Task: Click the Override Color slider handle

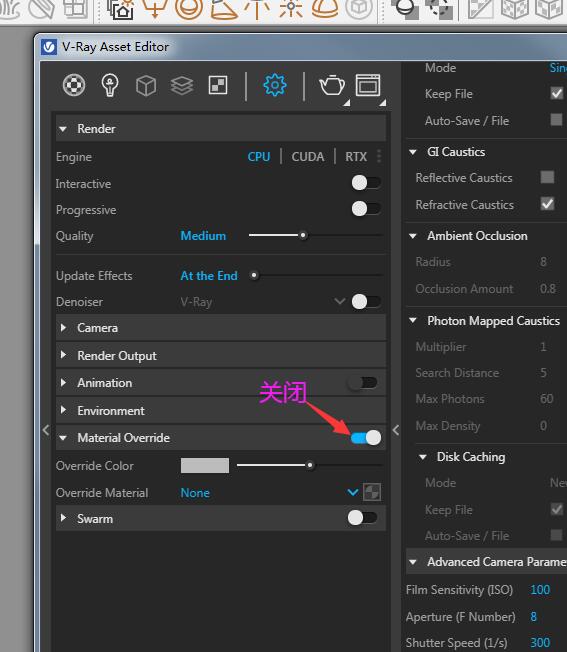Action: 310,465
